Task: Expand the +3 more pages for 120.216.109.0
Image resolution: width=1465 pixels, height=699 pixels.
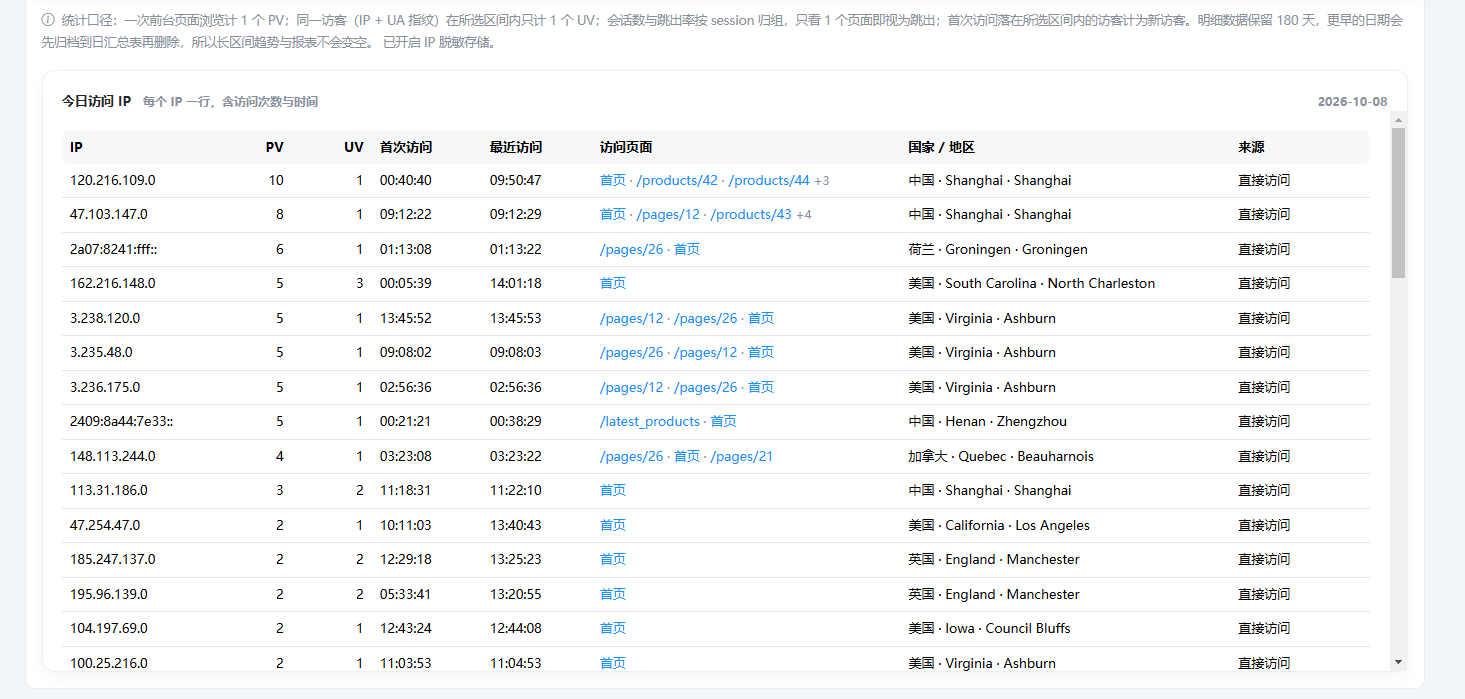Action: click(822, 181)
